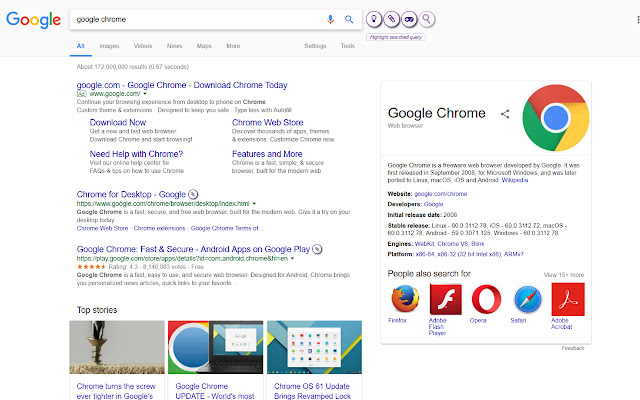Open the screw photo top story thumbnail
This screenshot has height=400, width=640.
117,347
